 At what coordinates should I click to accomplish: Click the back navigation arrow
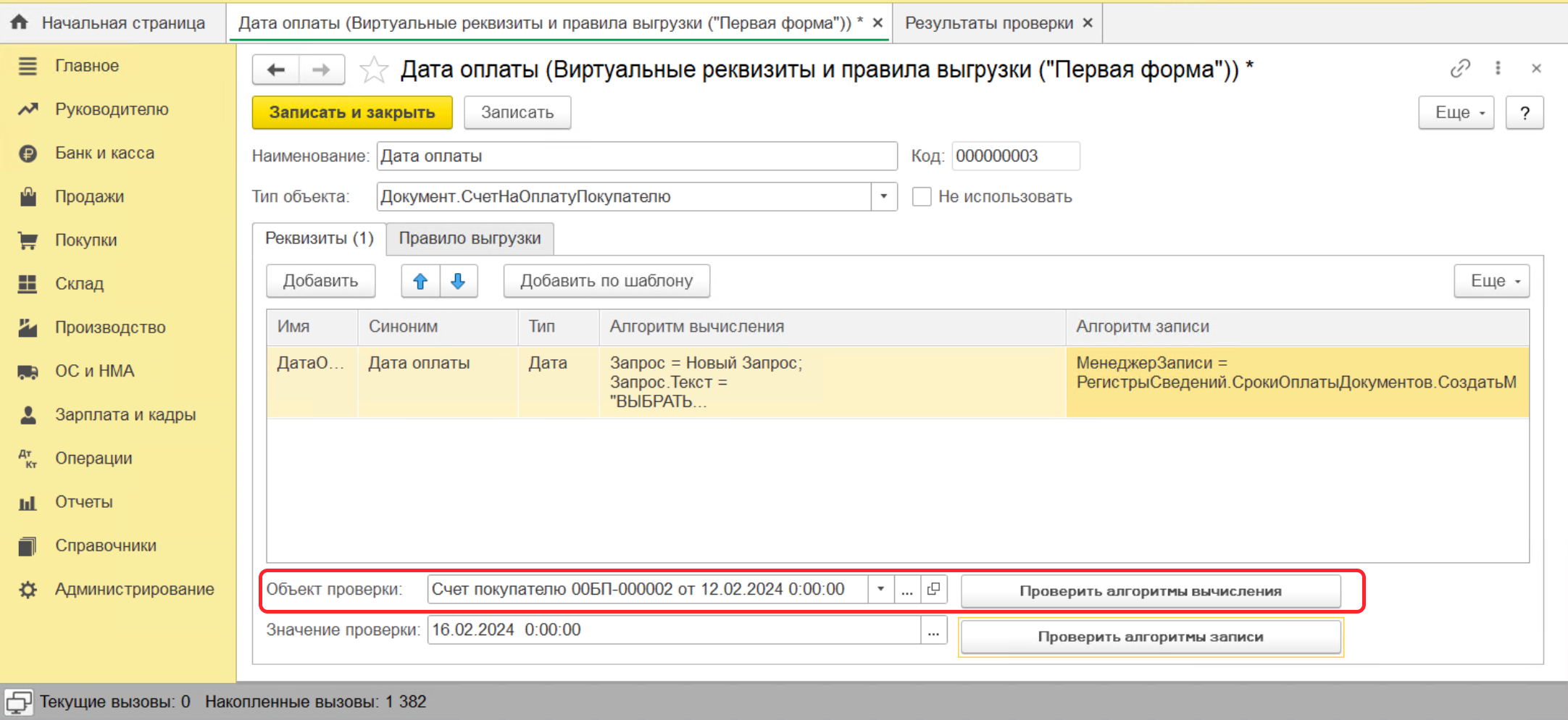pos(276,70)
